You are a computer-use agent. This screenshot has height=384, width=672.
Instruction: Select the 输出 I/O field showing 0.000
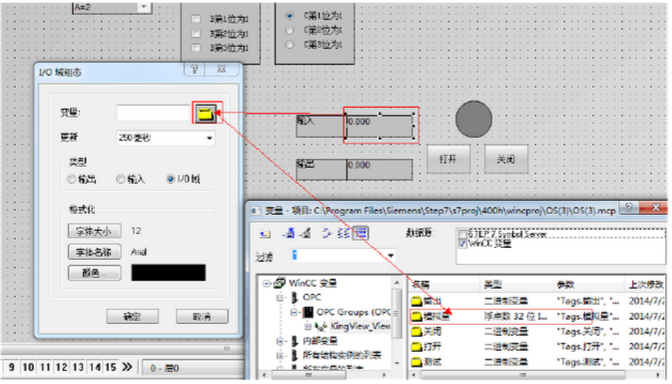pos(379,169)
